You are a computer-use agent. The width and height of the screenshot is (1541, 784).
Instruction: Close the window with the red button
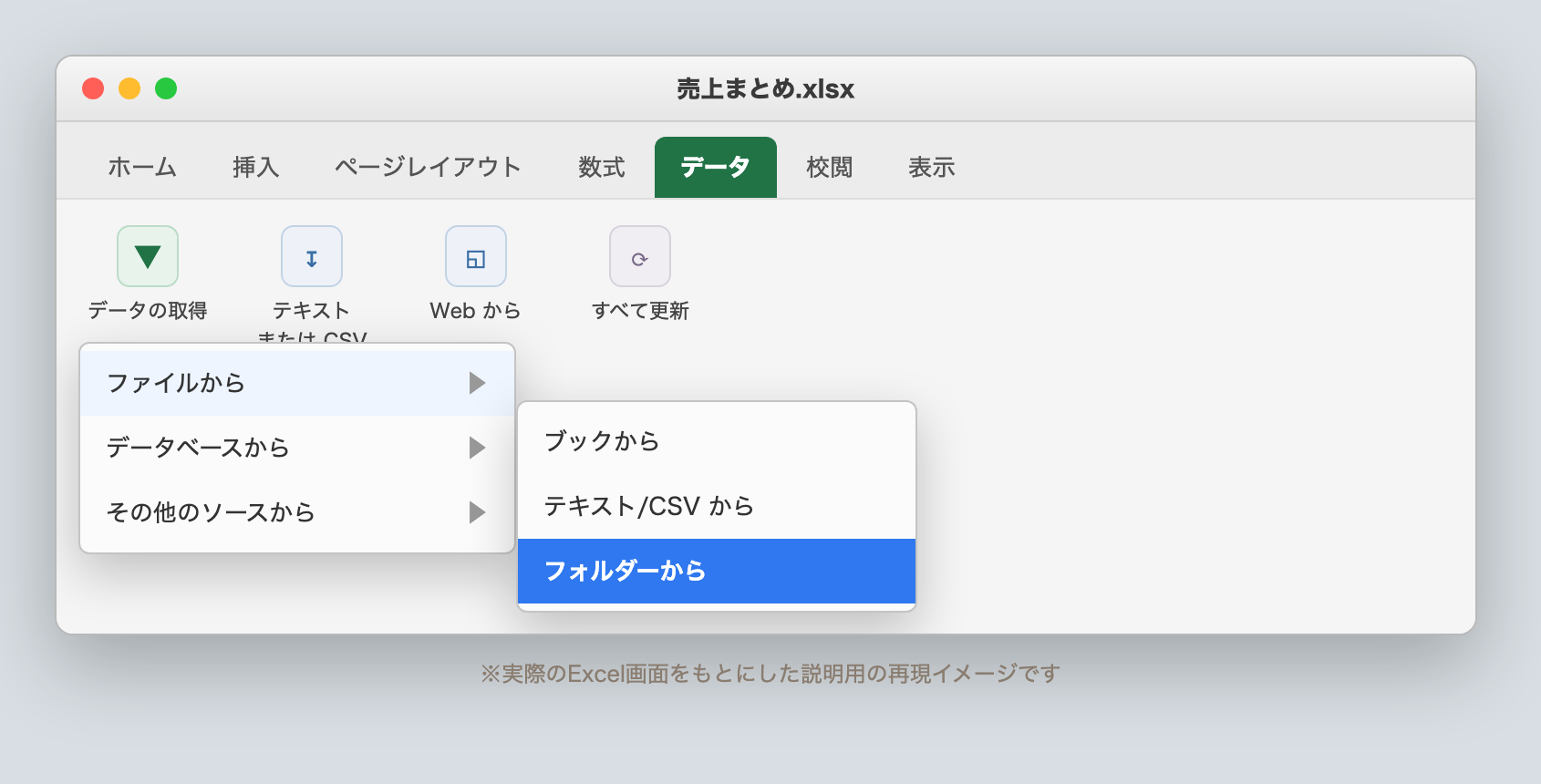coord(93,88)
